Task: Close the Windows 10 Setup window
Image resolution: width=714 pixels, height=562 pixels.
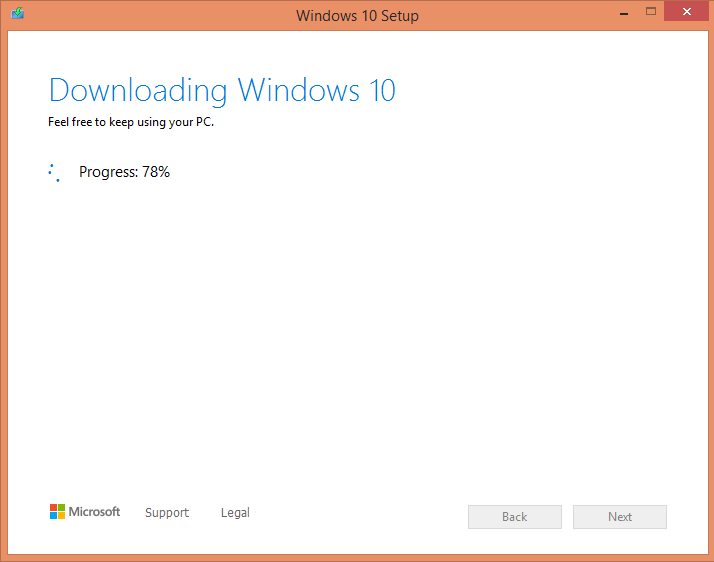Action: [x=687, y=11]
